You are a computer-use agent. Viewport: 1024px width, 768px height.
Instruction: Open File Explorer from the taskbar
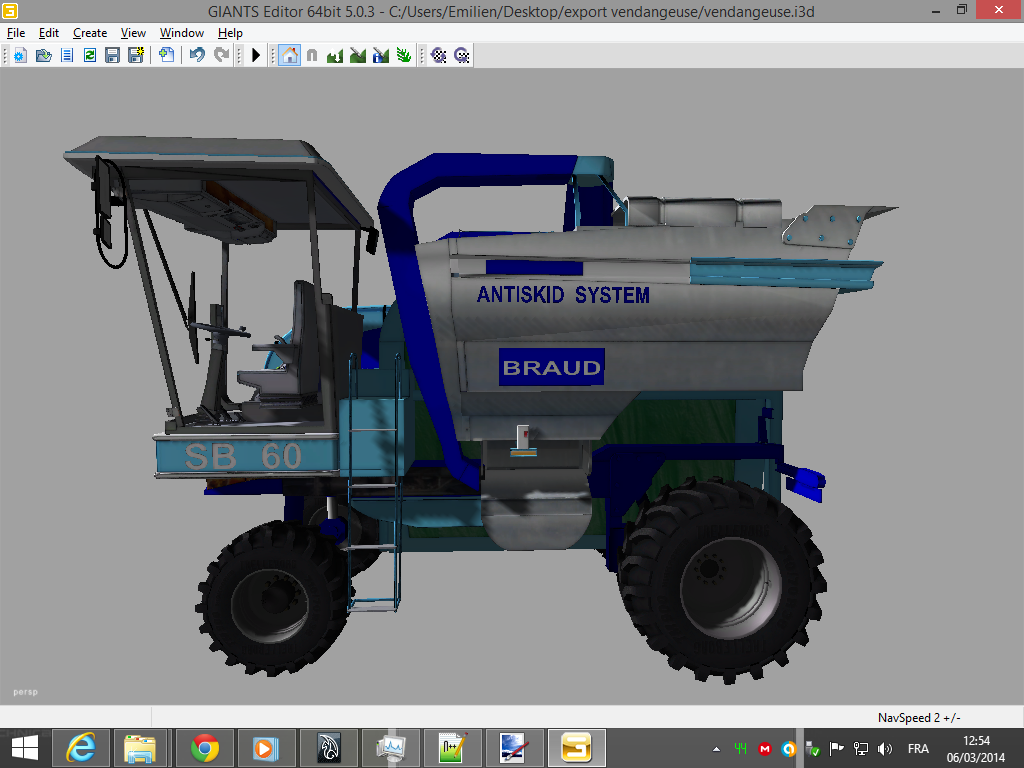point(140,748)
